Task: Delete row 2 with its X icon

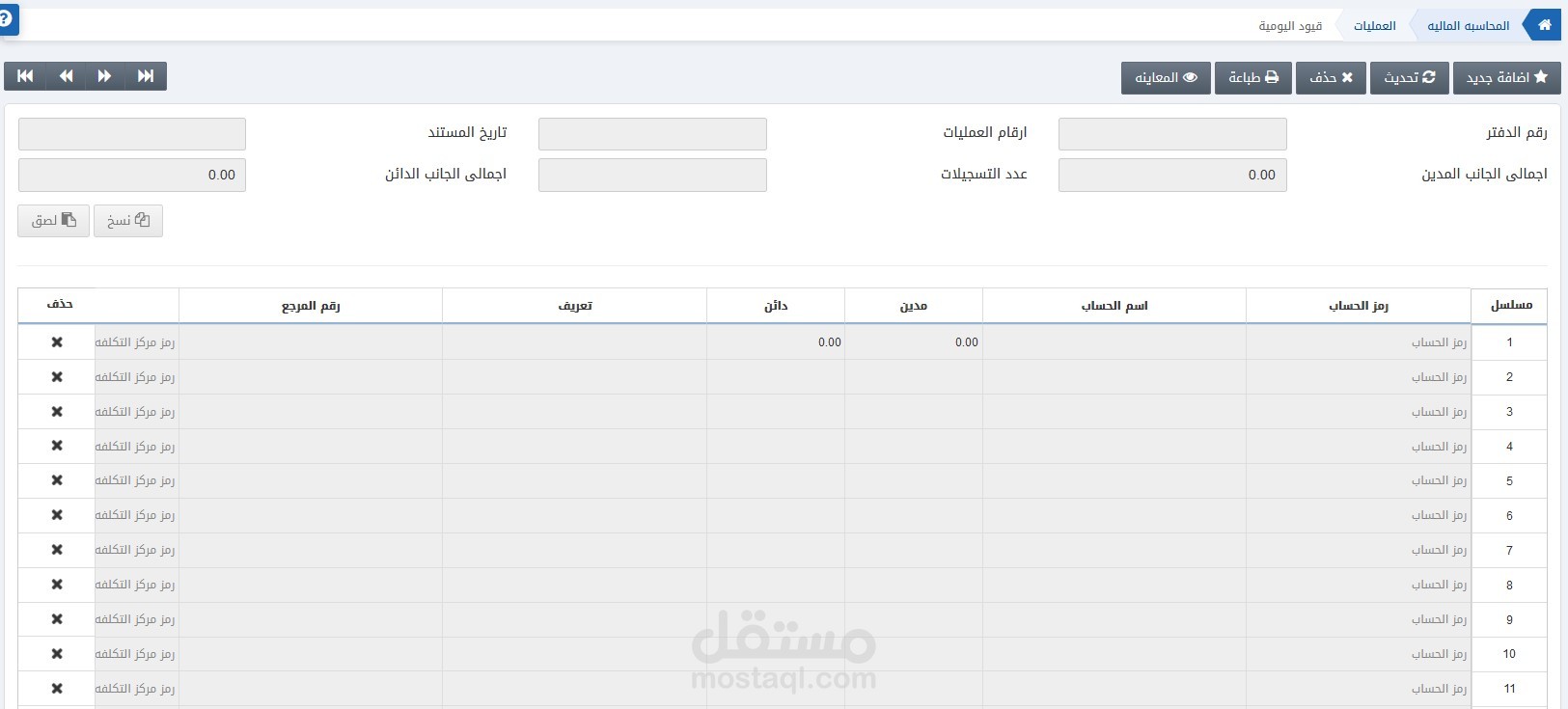Action: [x=57, y=377]
